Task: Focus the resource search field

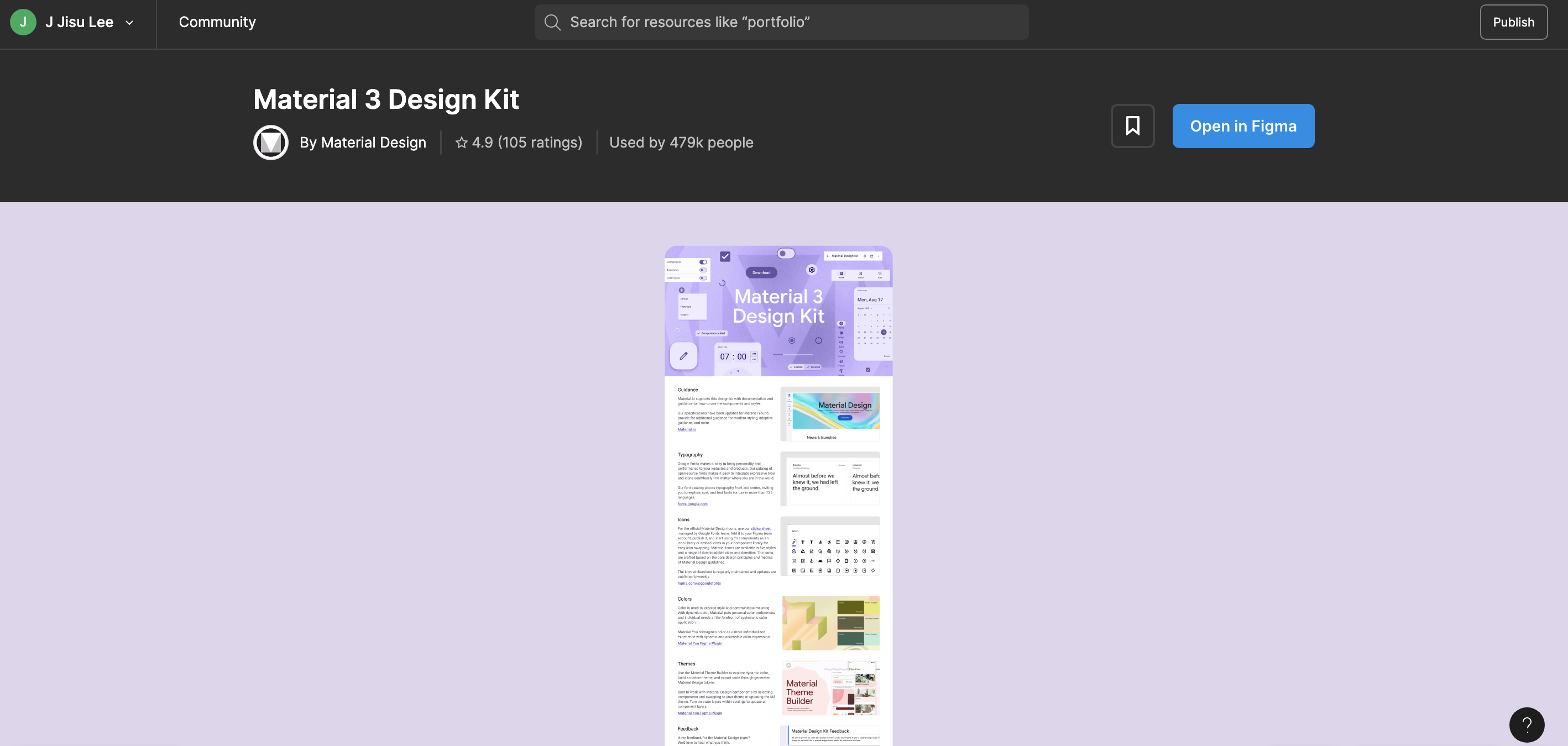Action: click(782, 22)
